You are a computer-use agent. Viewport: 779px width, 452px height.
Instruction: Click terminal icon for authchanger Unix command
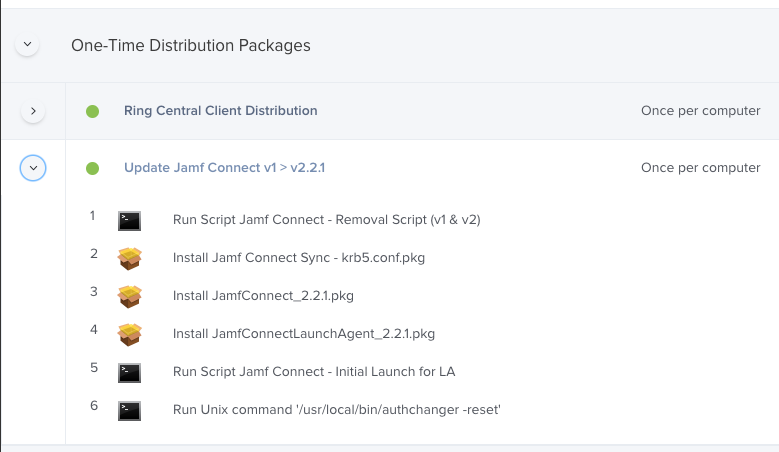coord(129,411)
